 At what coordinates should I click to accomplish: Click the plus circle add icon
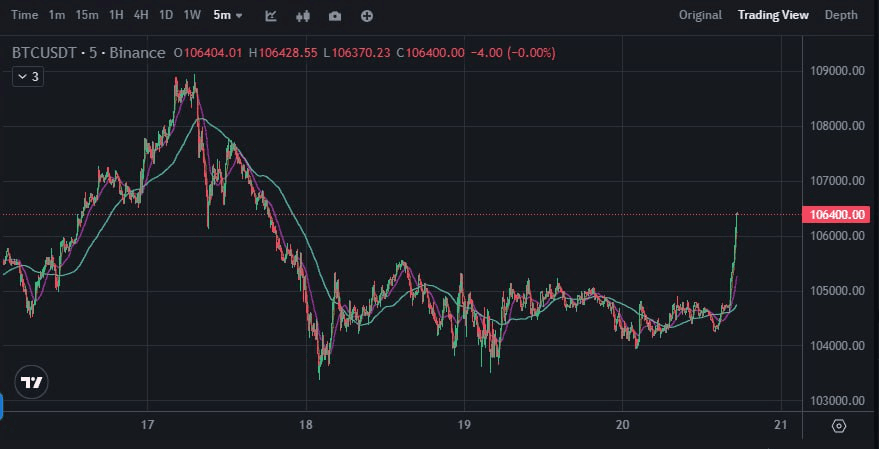coord(367,16)
